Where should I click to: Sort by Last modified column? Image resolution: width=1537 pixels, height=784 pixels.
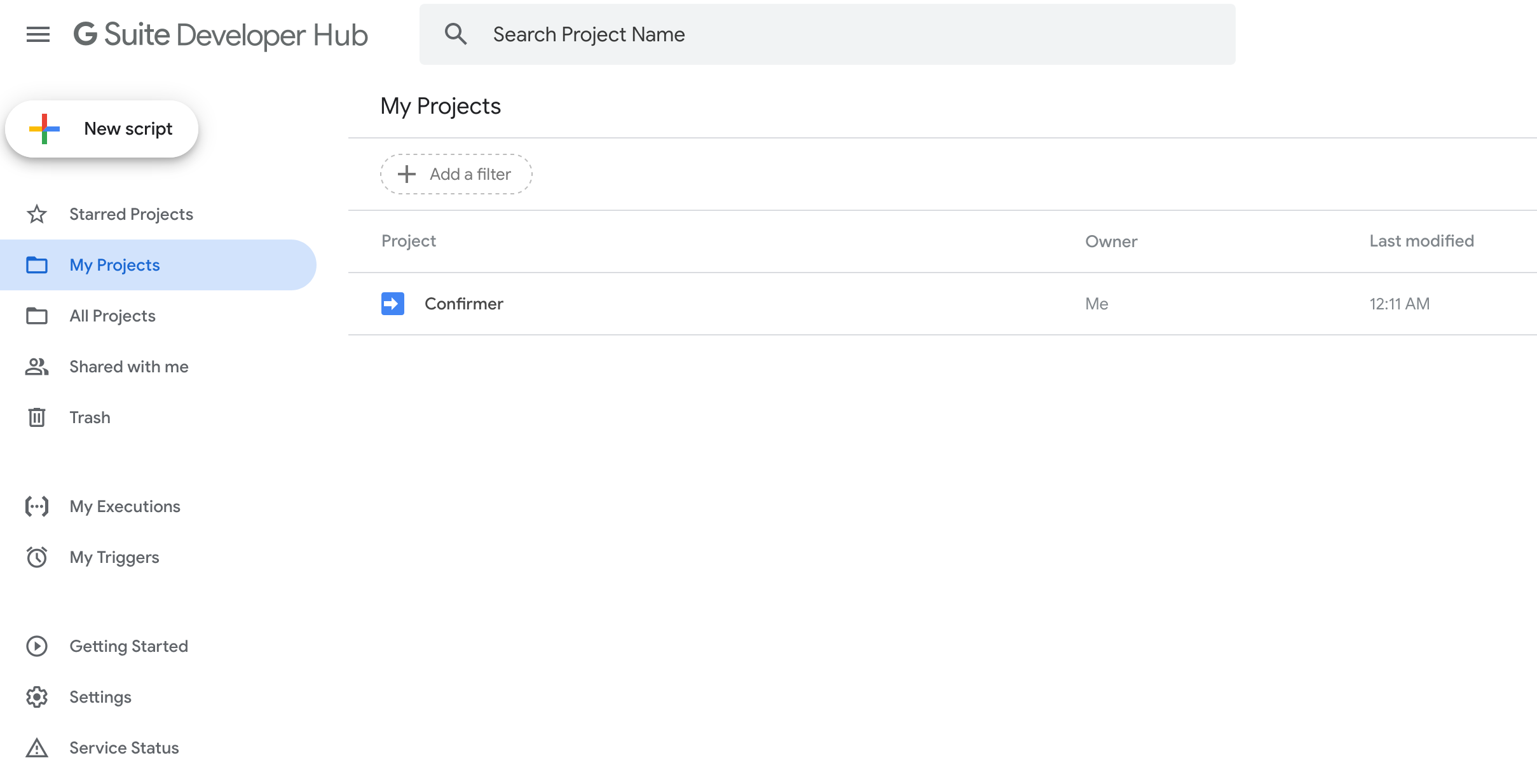(x=1421, y=241)
